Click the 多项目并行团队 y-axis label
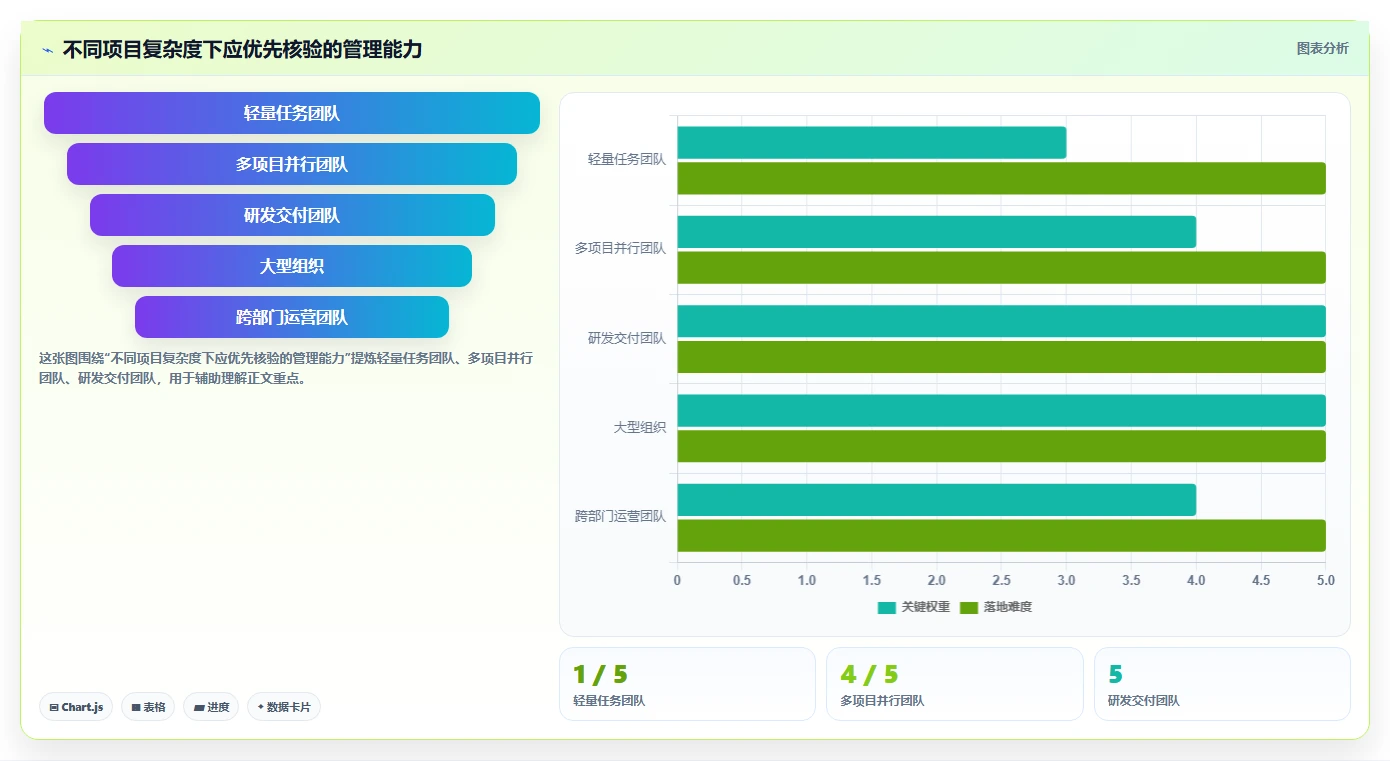The image size is (1390, 761). click(620, 248)
